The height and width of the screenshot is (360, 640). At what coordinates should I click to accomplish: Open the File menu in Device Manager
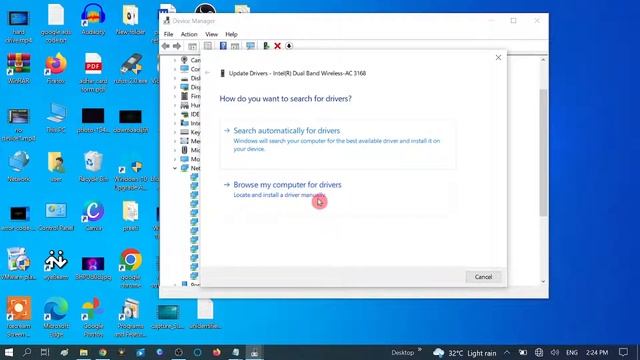click(x=168, y=34)
